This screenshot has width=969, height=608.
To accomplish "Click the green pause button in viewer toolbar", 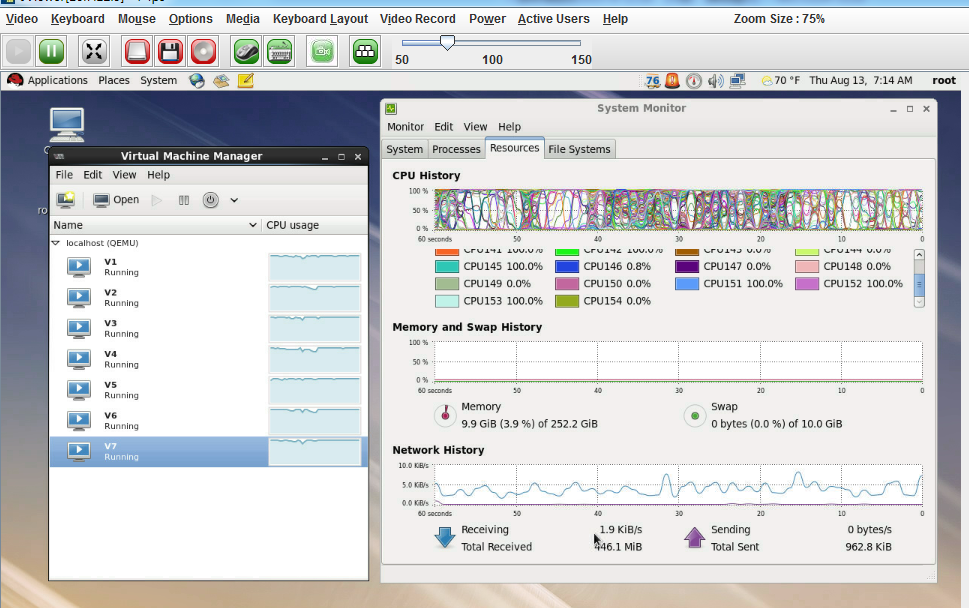I will coord(52,51).
